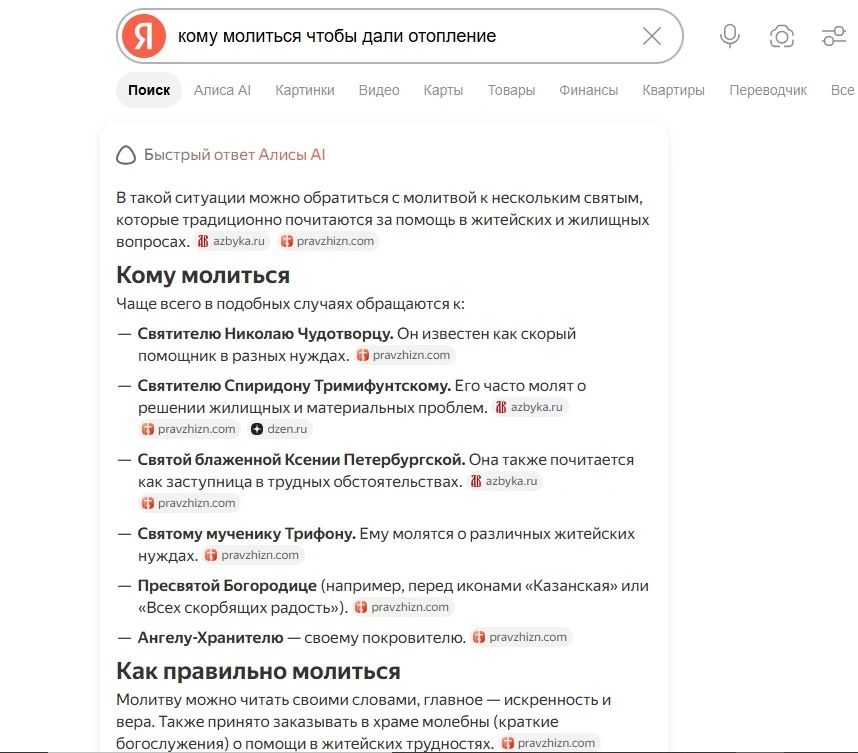Open pravzhizn.com source for Ксении Петербургской
Viewport: 858px width, 753px height.
click(x=189, y=503)
